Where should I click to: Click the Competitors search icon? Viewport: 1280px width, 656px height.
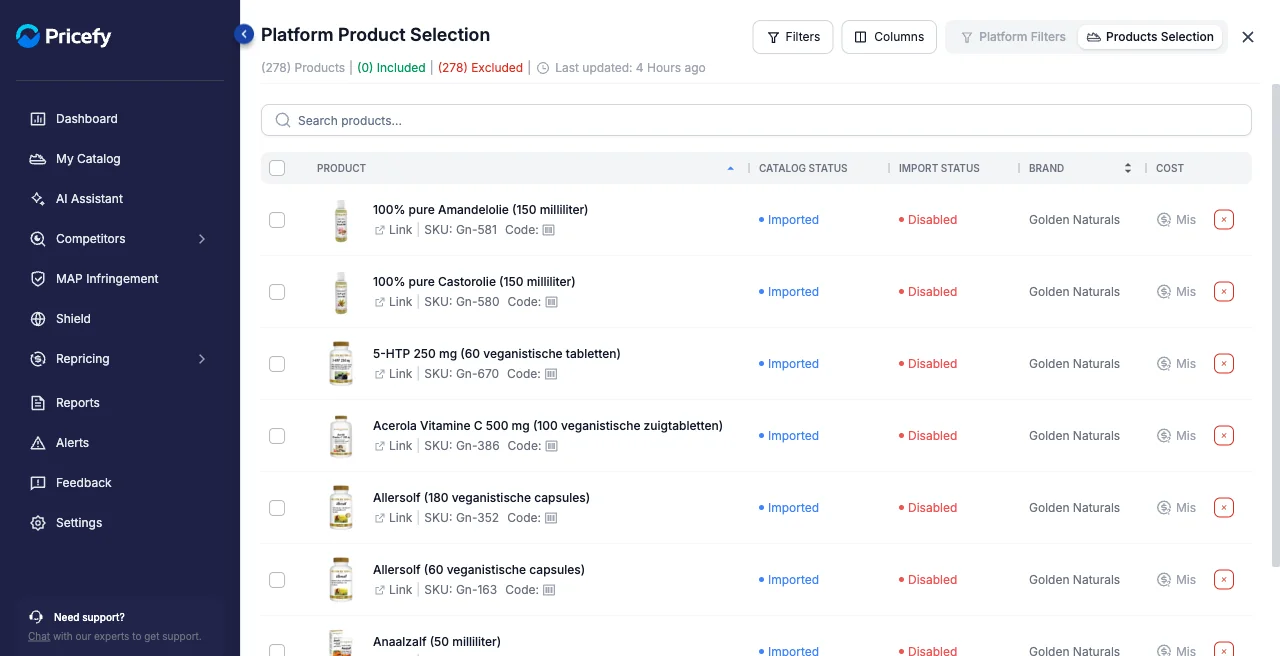click(x=38, y=239)
